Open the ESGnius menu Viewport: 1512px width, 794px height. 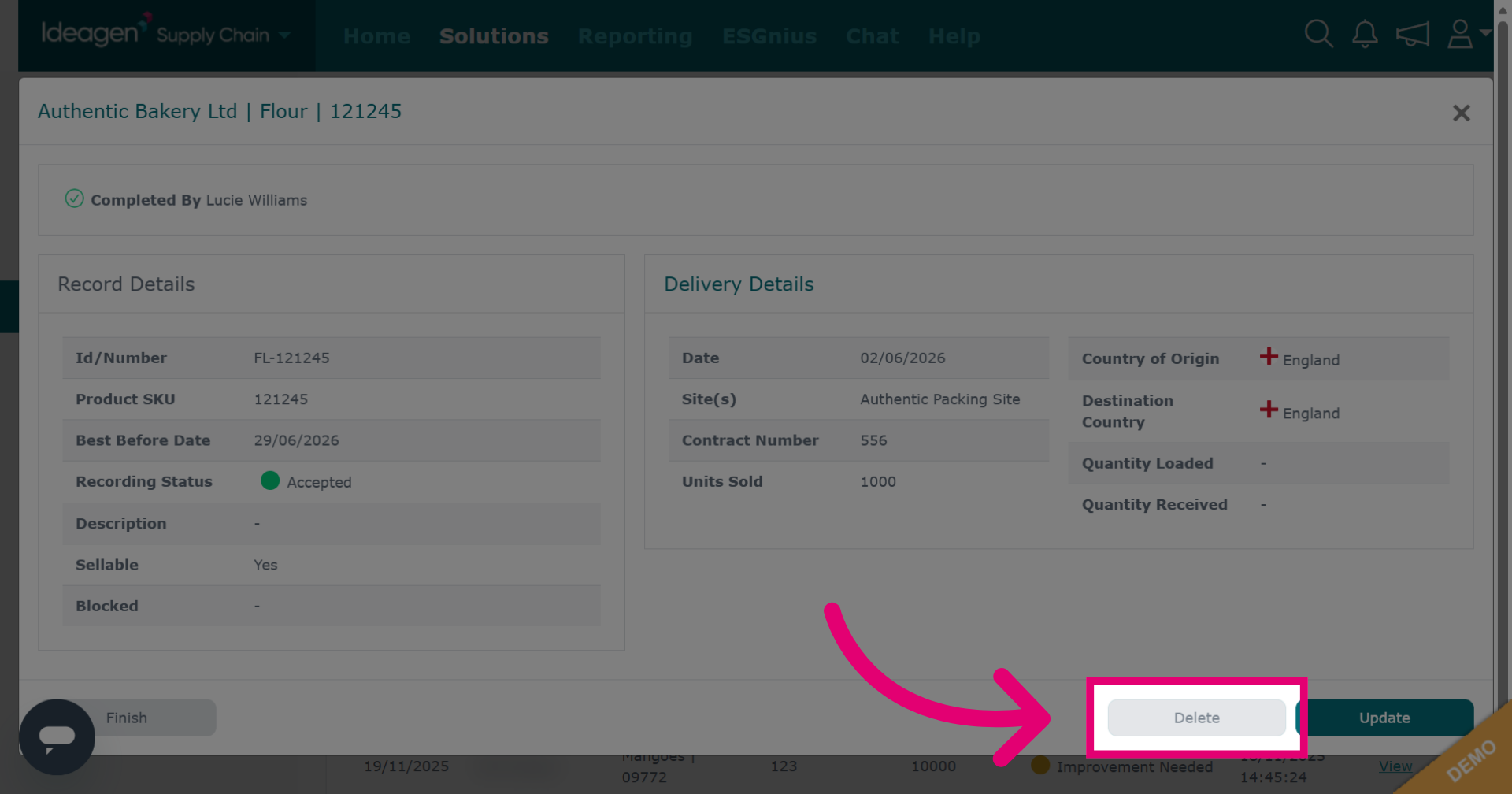[x=769, y=36]
